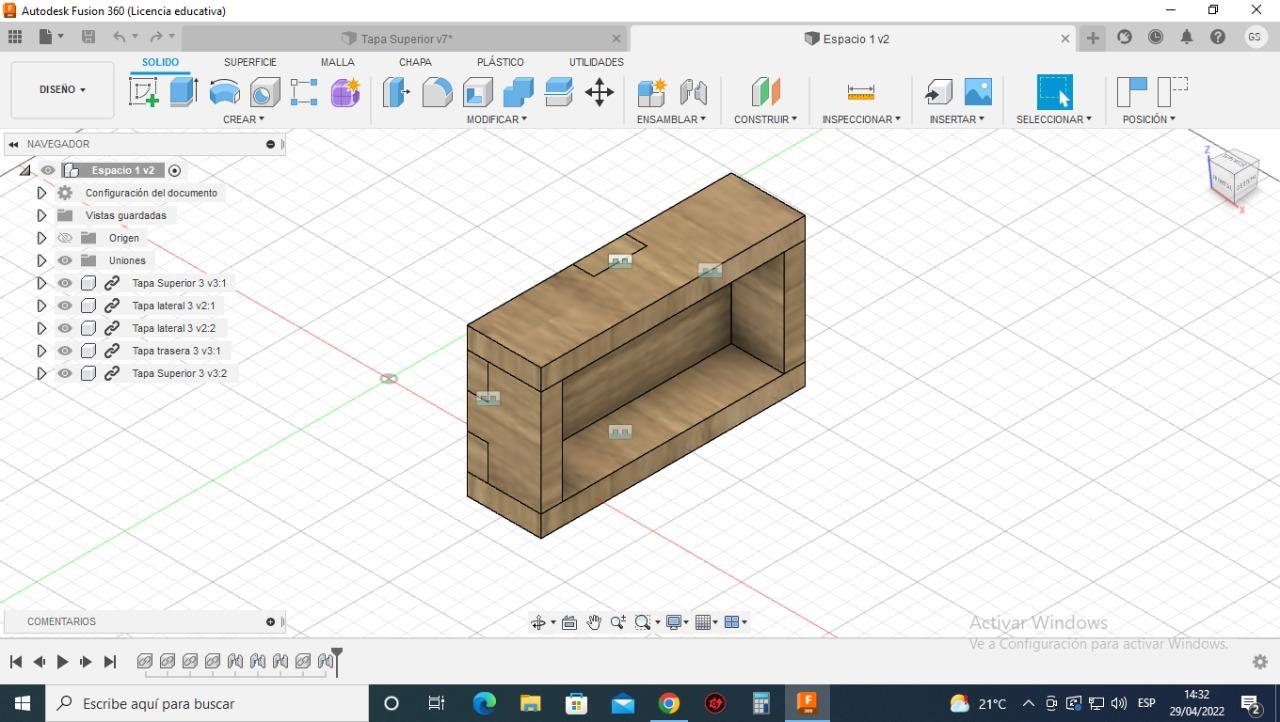Choose the Fillet tool
Screen dimensions: 1280x722
[x=437, y=92]
